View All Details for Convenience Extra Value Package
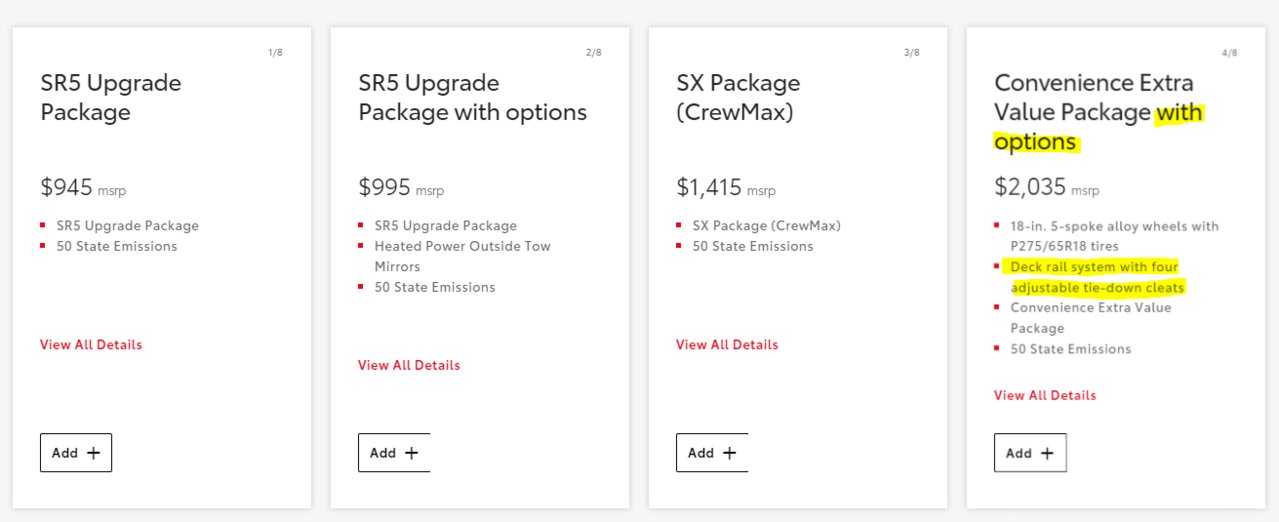Viewport: 1279px width, 522px height. click(x=1045, y=395)
